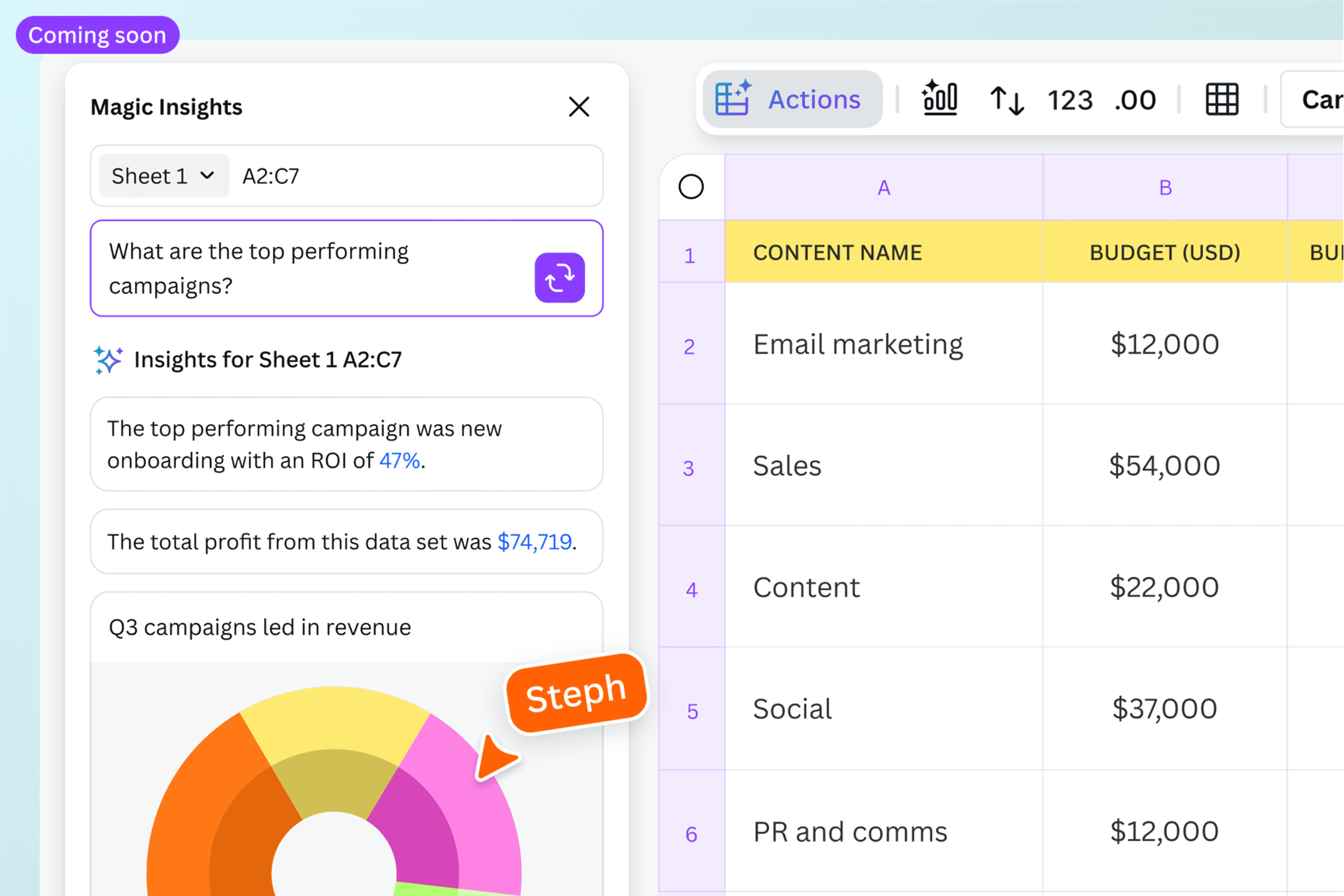Image resolution: width=1344 pixels, height=896 pixels.
Task: Select the Sales budget cell showing $54,000
Action: tap(1164, 466)
